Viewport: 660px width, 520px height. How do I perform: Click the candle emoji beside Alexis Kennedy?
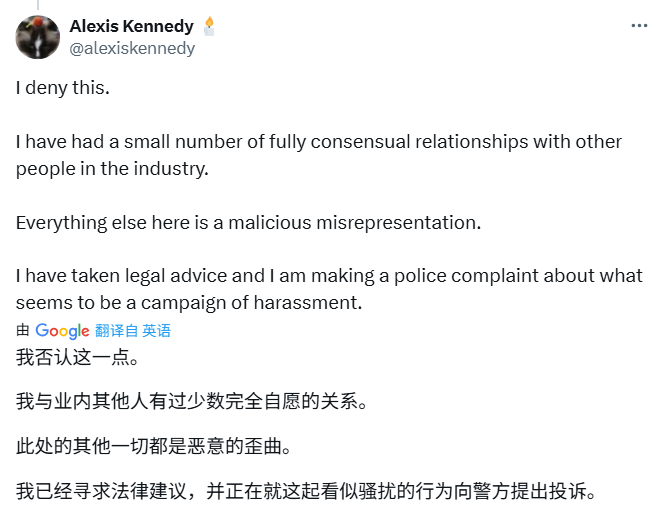tap(208, 26)
